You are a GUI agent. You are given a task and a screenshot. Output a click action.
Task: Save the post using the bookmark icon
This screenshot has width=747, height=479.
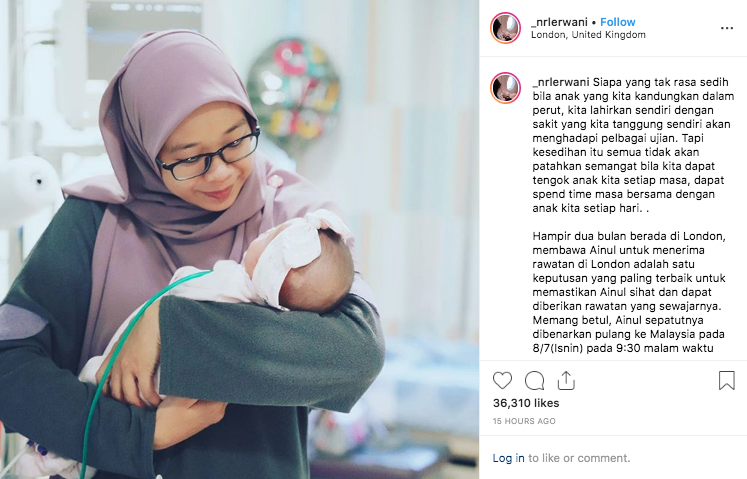pyautogui.click(x=727, y=380)
